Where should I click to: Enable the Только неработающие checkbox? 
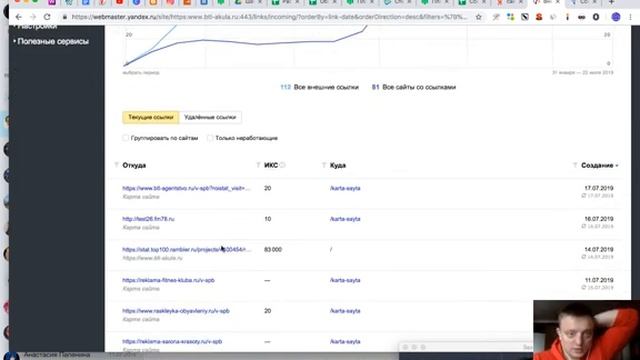210,138
